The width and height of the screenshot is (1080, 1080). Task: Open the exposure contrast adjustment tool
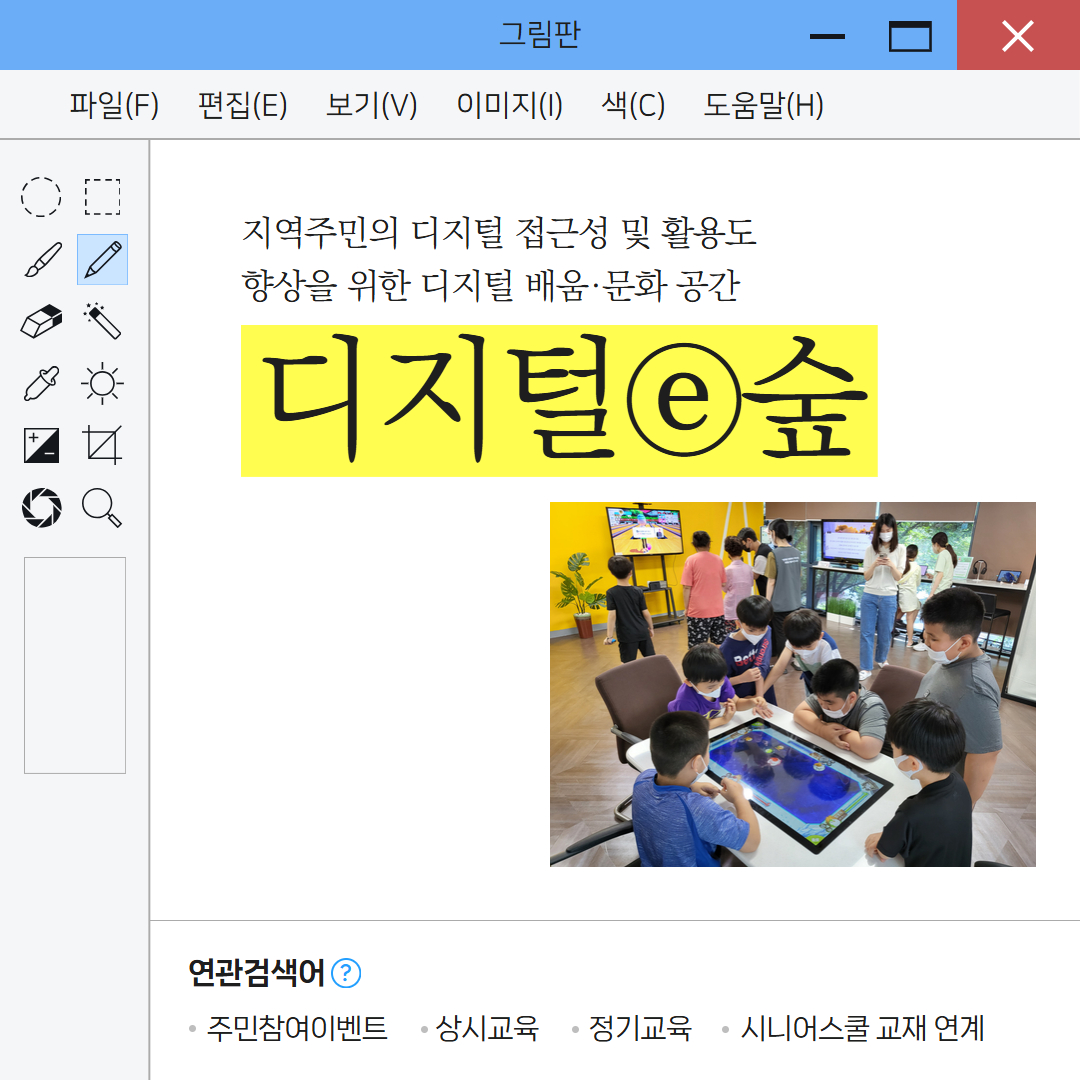pyautogui.click(x=41, y=445)
